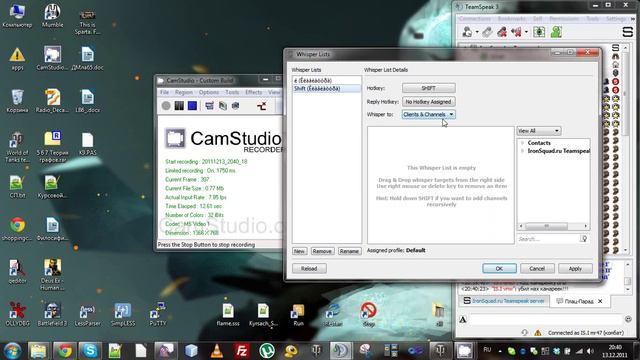The image size is (640, 360).
Task: Click volume icon in system tray
Action: tap(590, 351)
